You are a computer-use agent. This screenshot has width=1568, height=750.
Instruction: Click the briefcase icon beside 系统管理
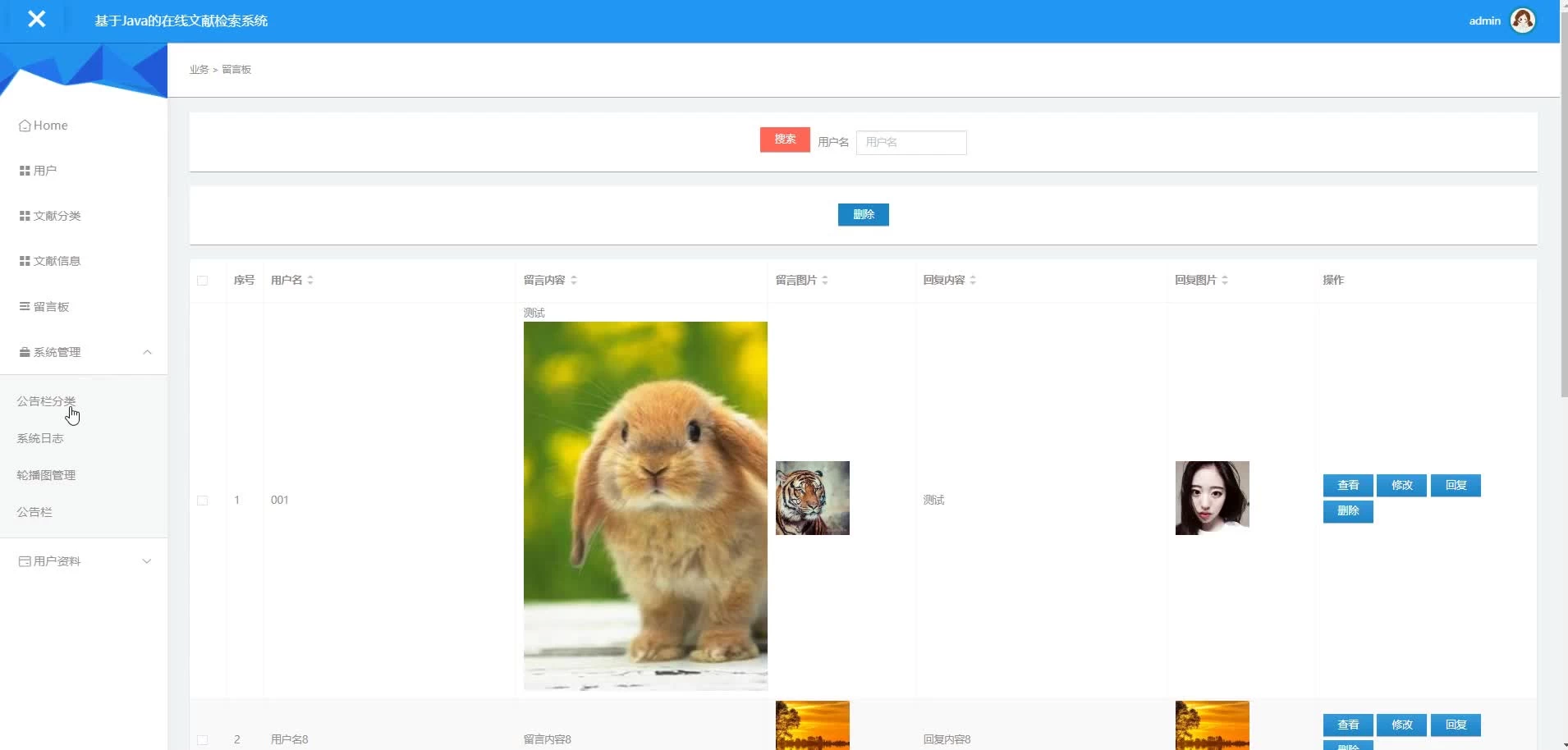[25, 352]
